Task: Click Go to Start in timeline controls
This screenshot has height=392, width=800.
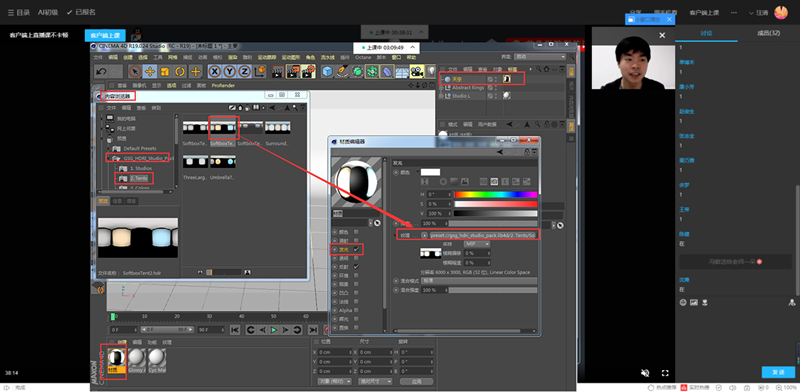Action: (x=235, y=330)
